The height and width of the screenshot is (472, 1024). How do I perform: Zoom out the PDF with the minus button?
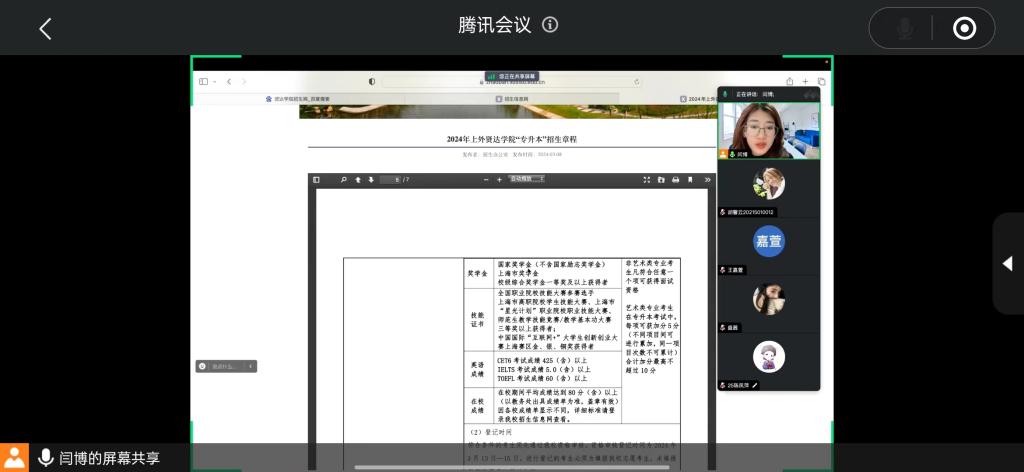tap(486, 180)
